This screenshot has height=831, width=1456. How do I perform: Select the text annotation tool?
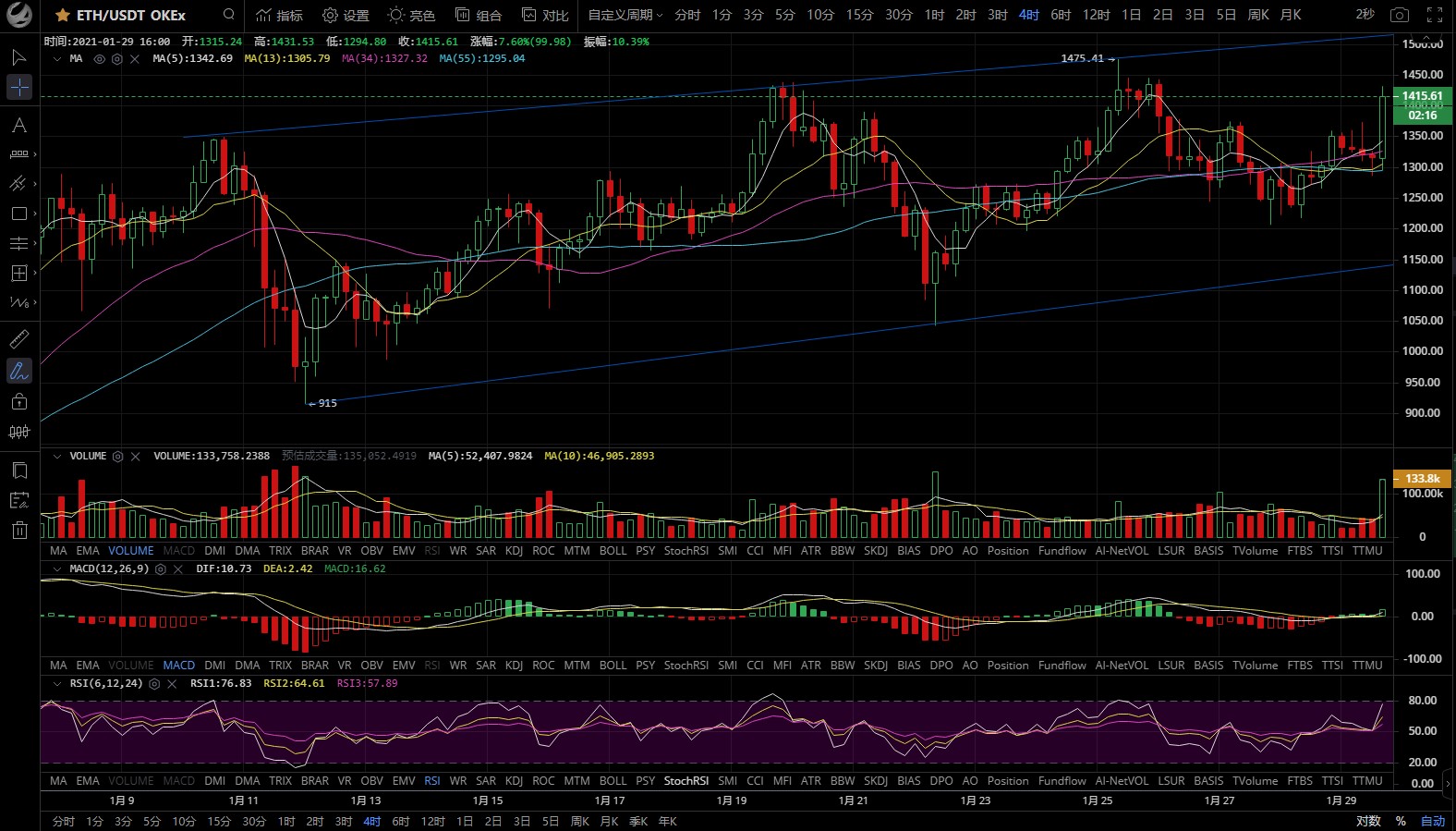click(19, 125)
